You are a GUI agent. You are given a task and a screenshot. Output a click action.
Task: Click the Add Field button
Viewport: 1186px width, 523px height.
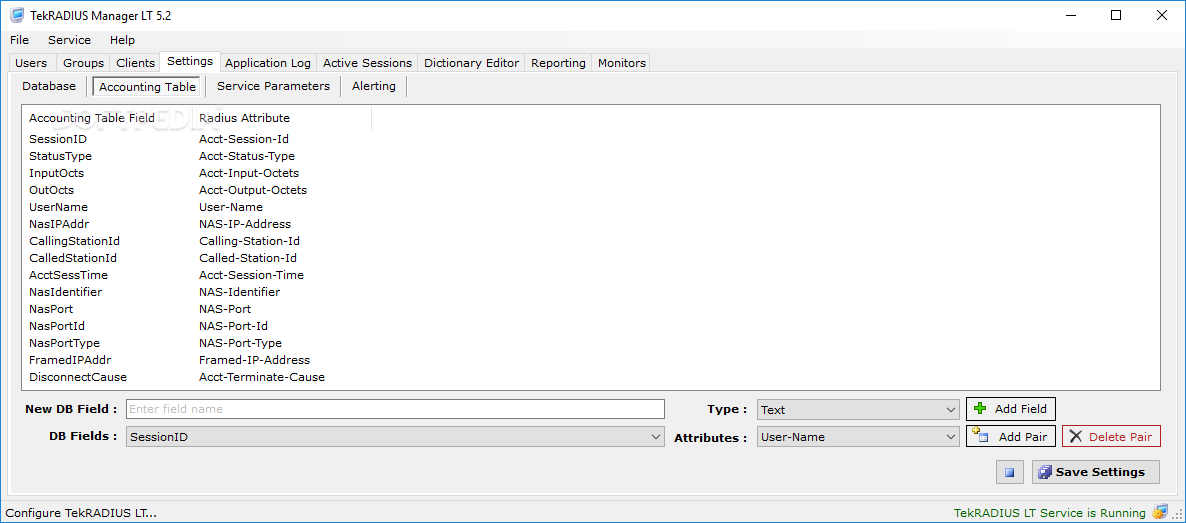pos(1011,409)
